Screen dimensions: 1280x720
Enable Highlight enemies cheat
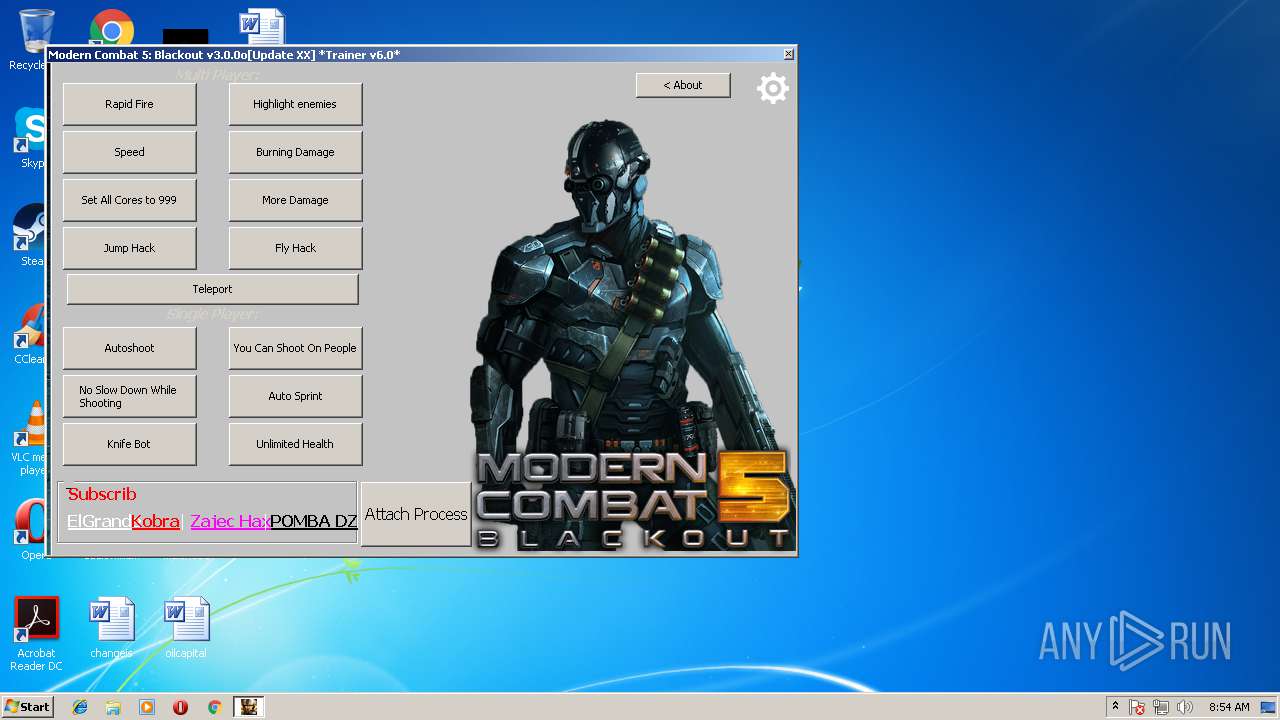point(295,104)
